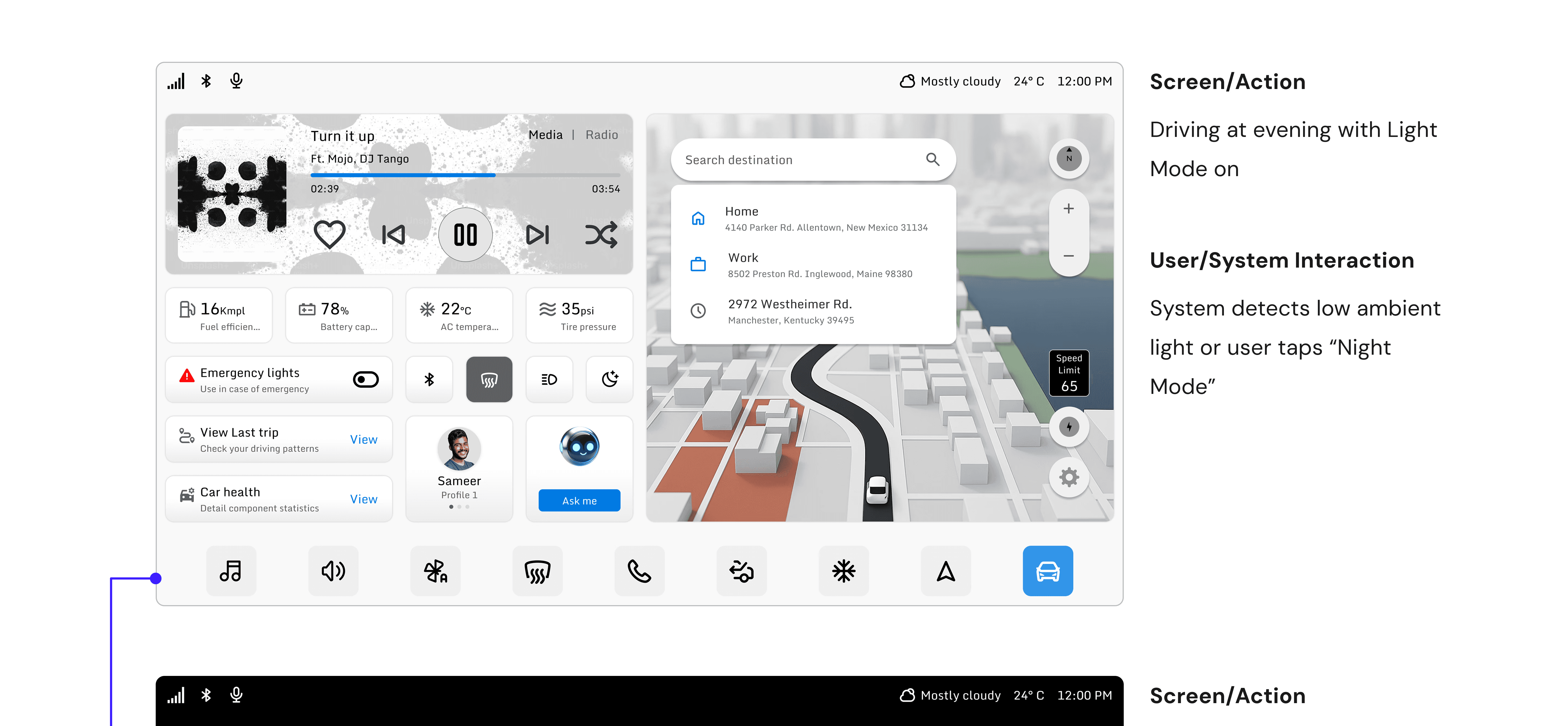
Task: Click the song progress bar
Action: (x=465, y=175)
